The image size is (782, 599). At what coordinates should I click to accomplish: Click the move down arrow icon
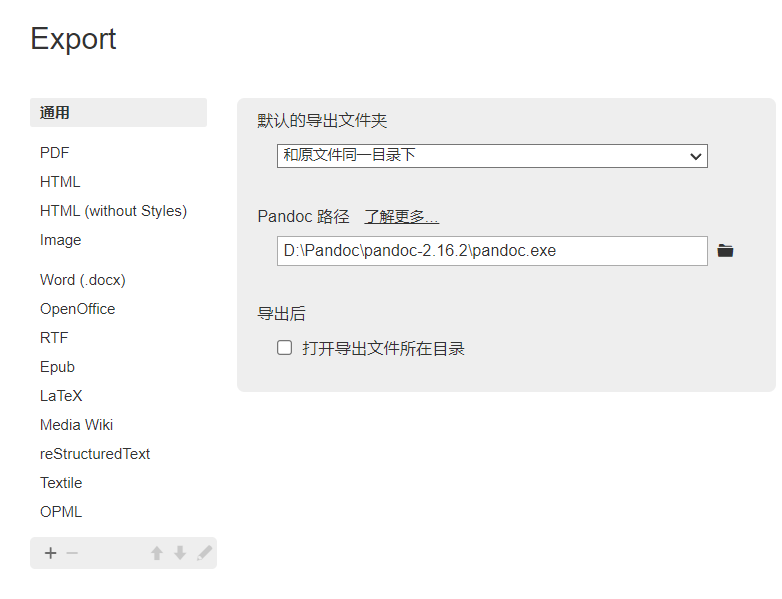pyautogui.click(x=180, y=553)
